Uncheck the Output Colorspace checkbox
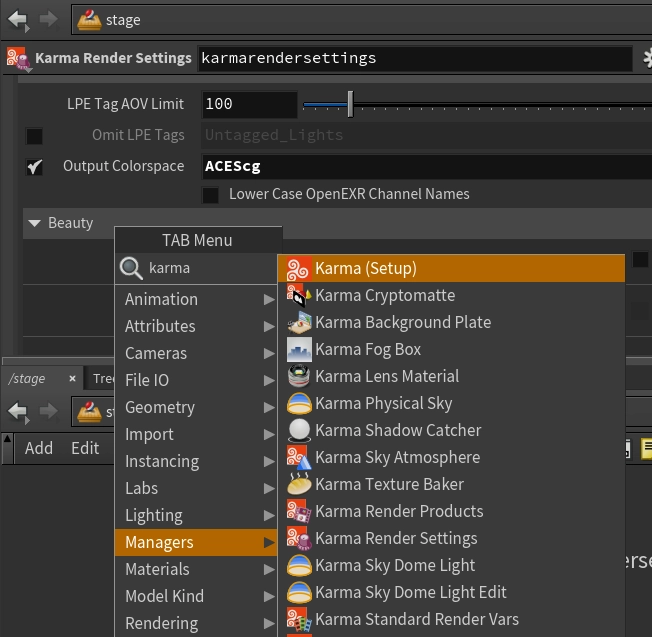Screen dimensions: 652x637 coord(34,167)
